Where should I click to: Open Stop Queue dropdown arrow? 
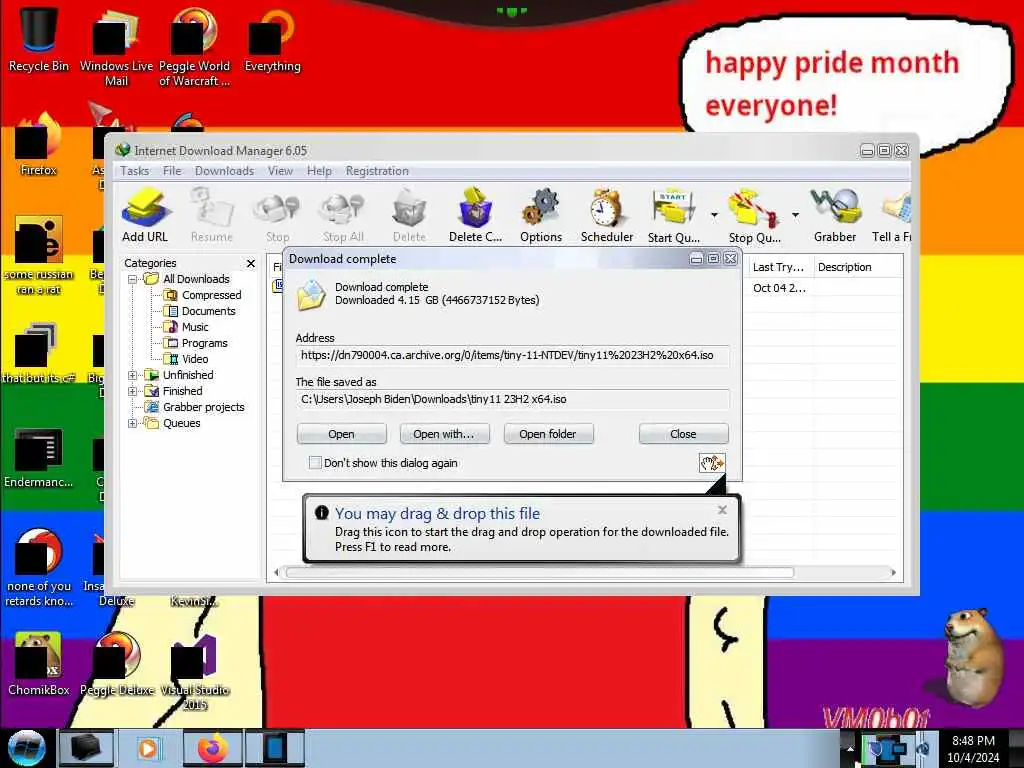795,215
